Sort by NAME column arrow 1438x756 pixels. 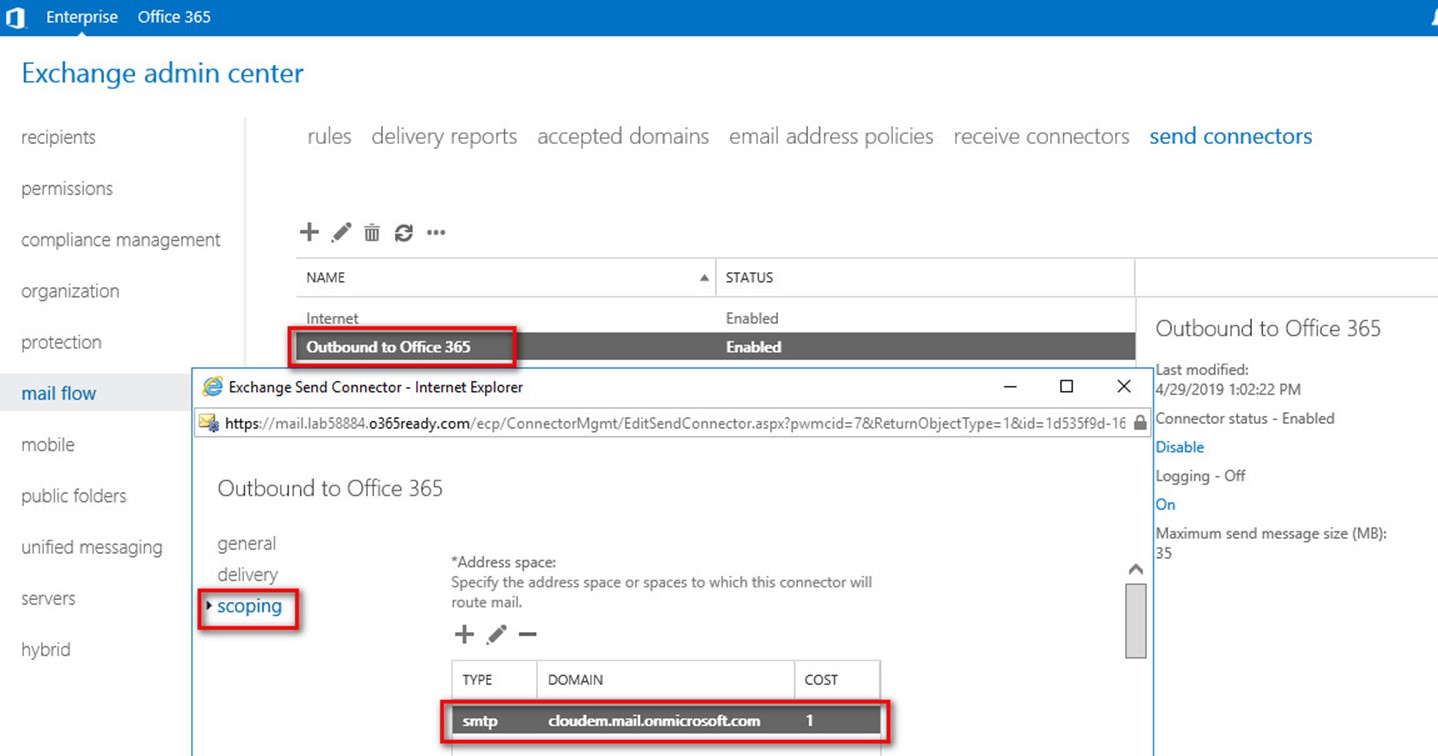coord(705,278)
